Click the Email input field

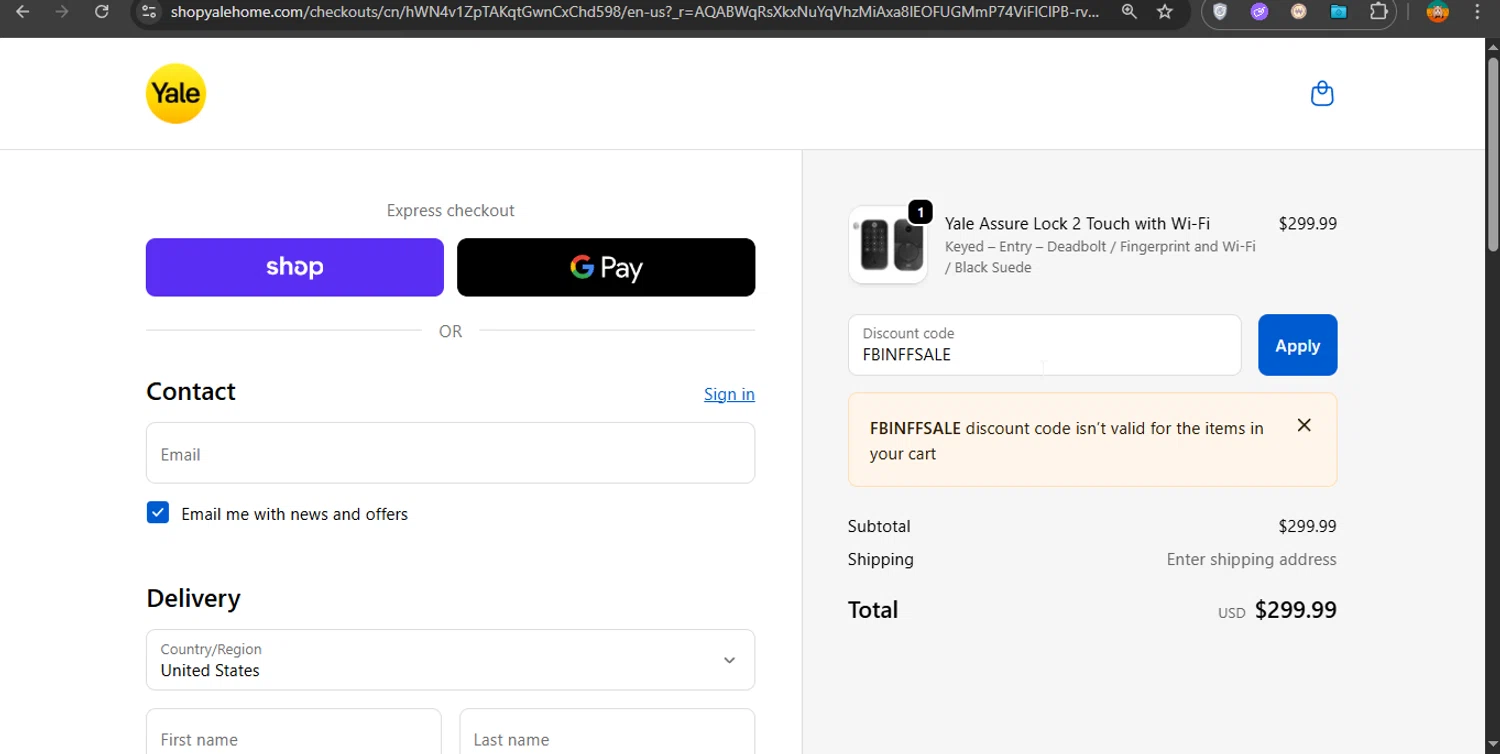click(x=450, y=453)
